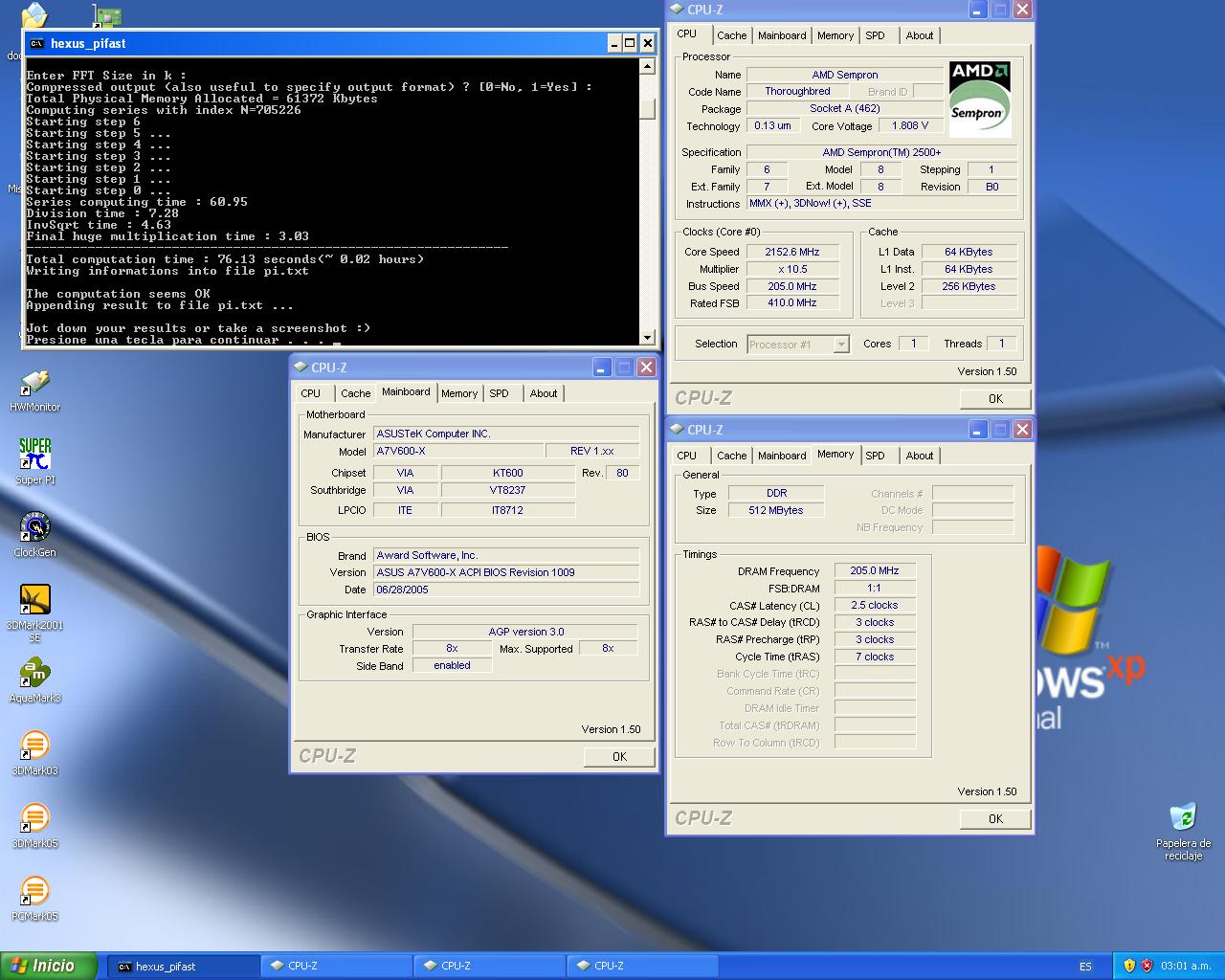Open the Processor #1 selection dropdown
Viewport: 1225px width, 980px height.
(841, 345)
